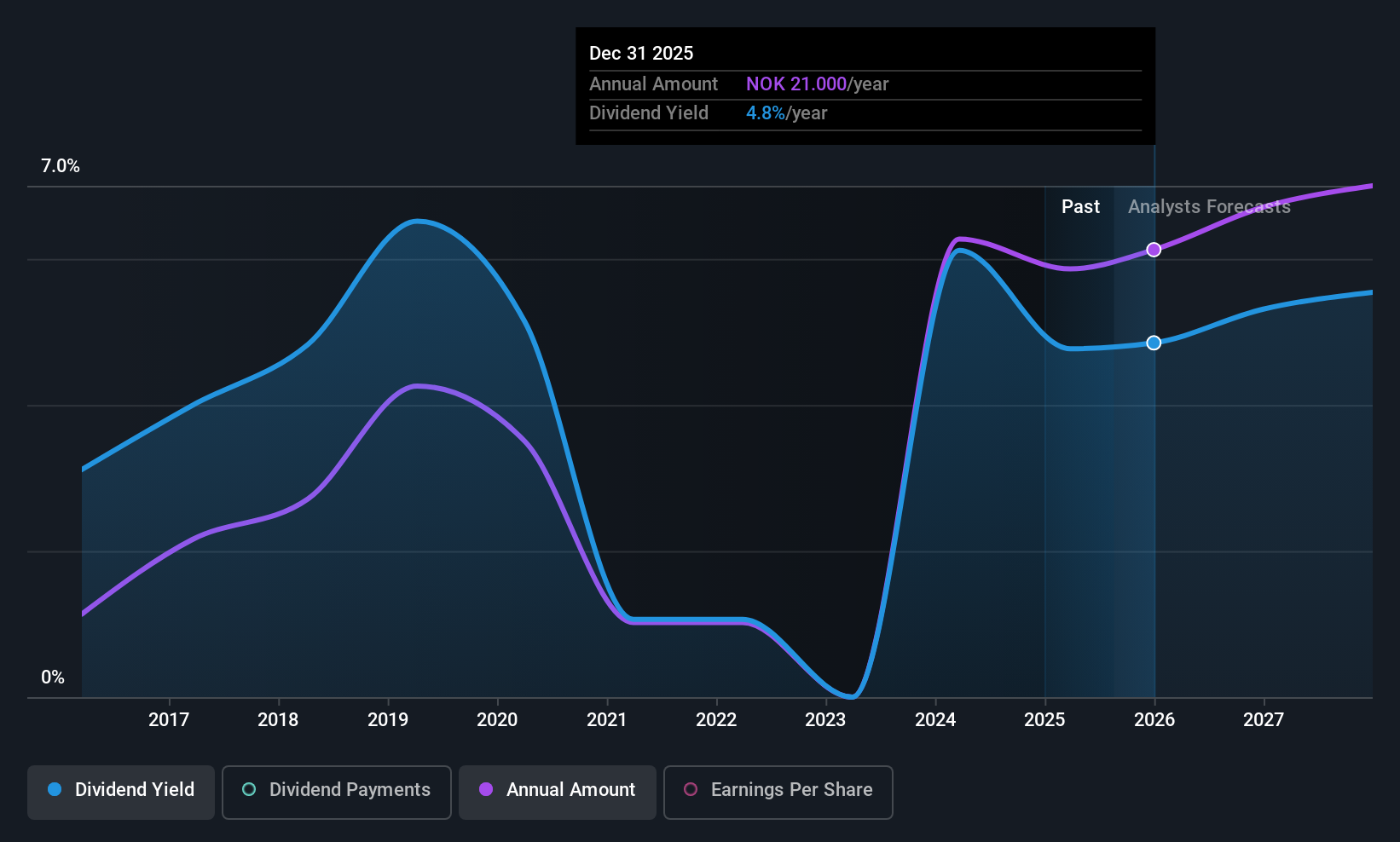
Task: Click the 7.0% y-axis label
Action: [61, 166]
